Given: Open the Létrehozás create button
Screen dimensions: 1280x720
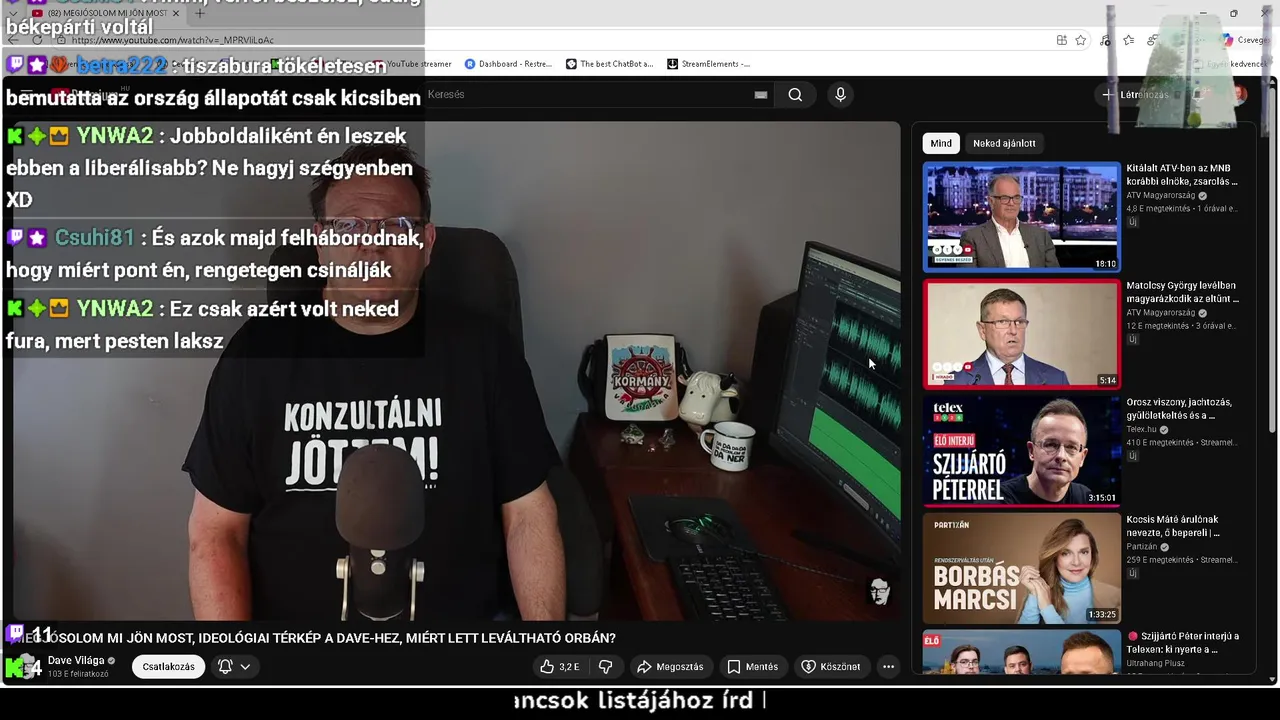Looking at the screenshot, I should pyautogui.click(x=1135, y=95).
